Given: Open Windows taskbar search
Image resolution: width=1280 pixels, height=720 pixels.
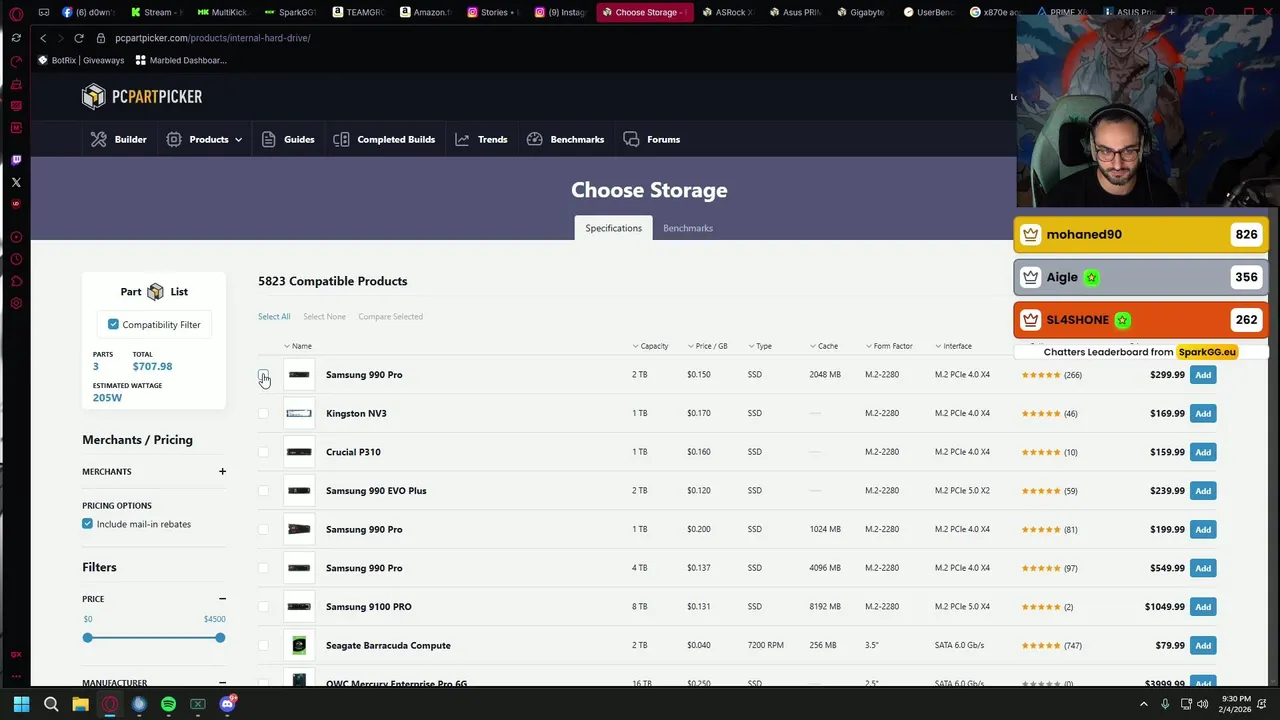Looking at the screenshot, I should pyautogui.click(x=51, y=704).
